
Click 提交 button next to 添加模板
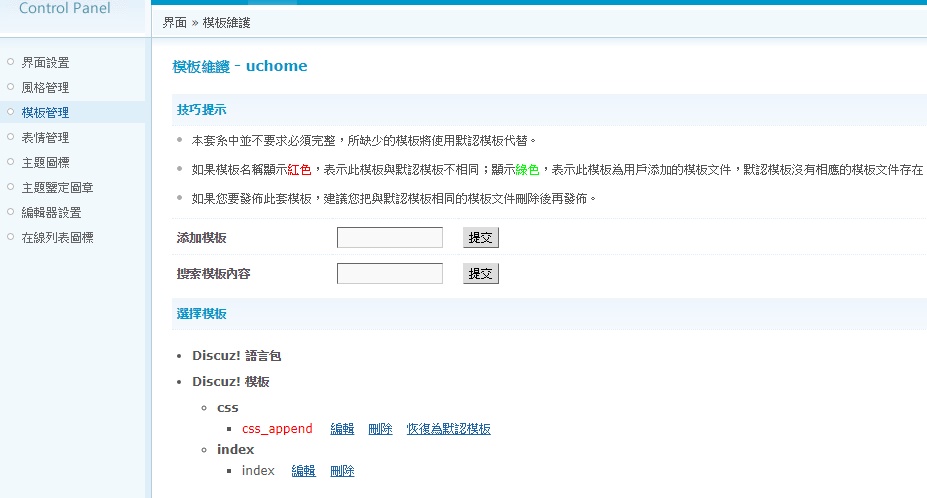(480, 238)
